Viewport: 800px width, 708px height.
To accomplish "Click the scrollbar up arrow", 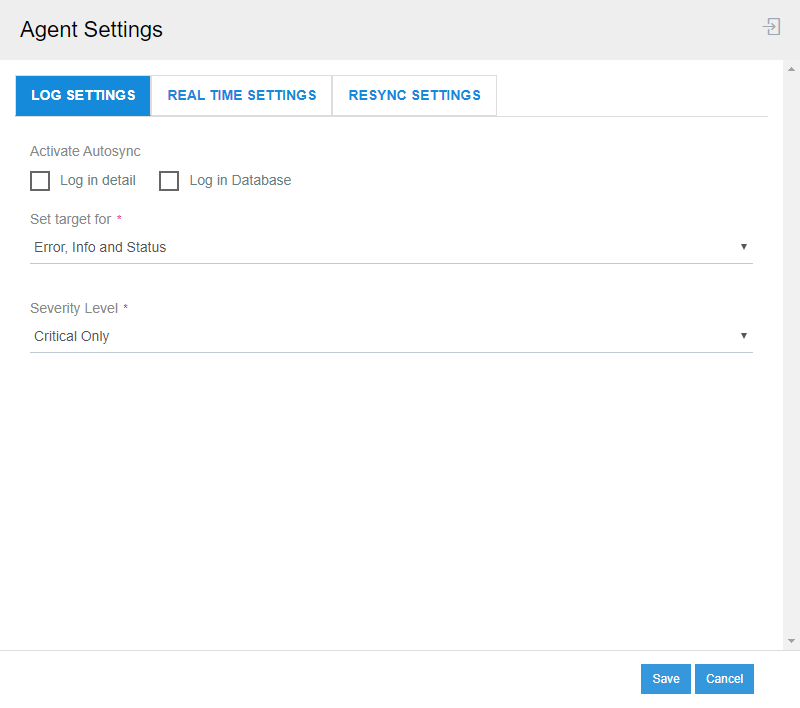I will coord(791,69).
